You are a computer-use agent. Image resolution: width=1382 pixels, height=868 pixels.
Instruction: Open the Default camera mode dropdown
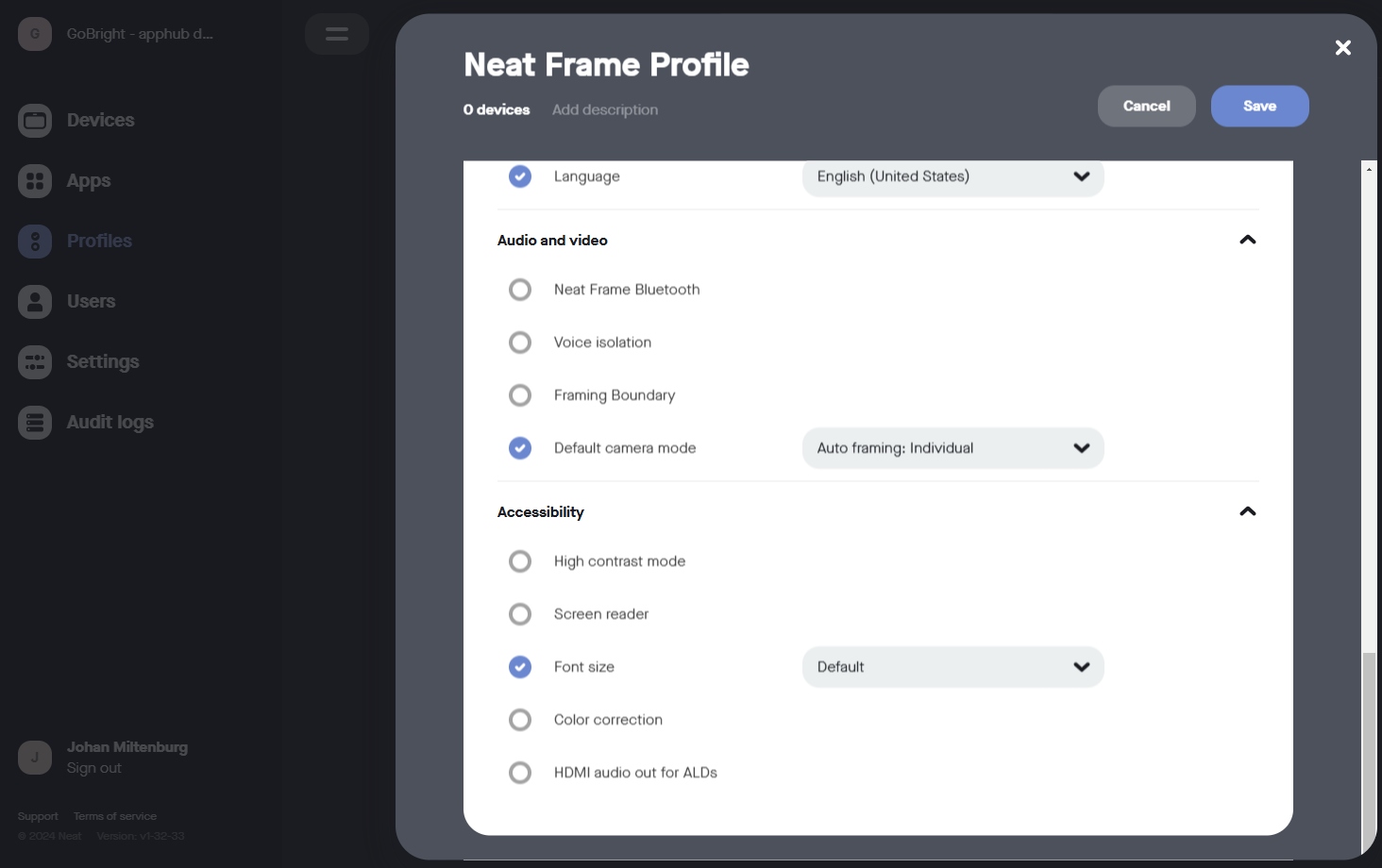[x=952, y=448]
